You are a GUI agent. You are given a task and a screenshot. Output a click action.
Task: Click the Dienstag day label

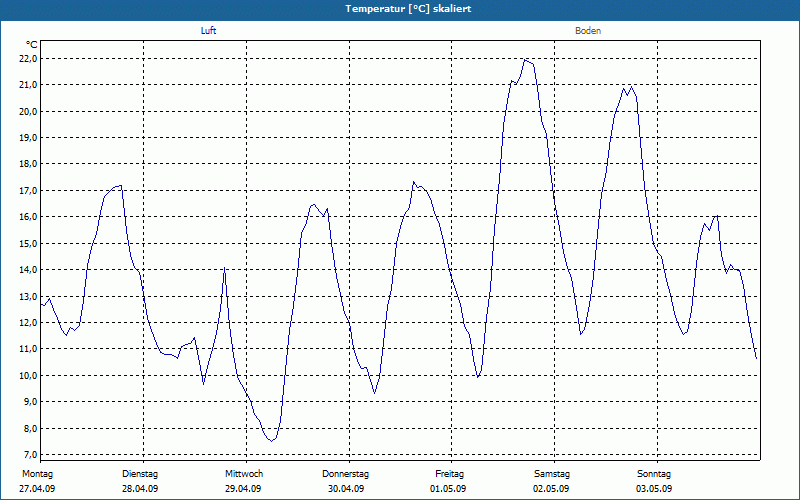[x=140, y=474]
